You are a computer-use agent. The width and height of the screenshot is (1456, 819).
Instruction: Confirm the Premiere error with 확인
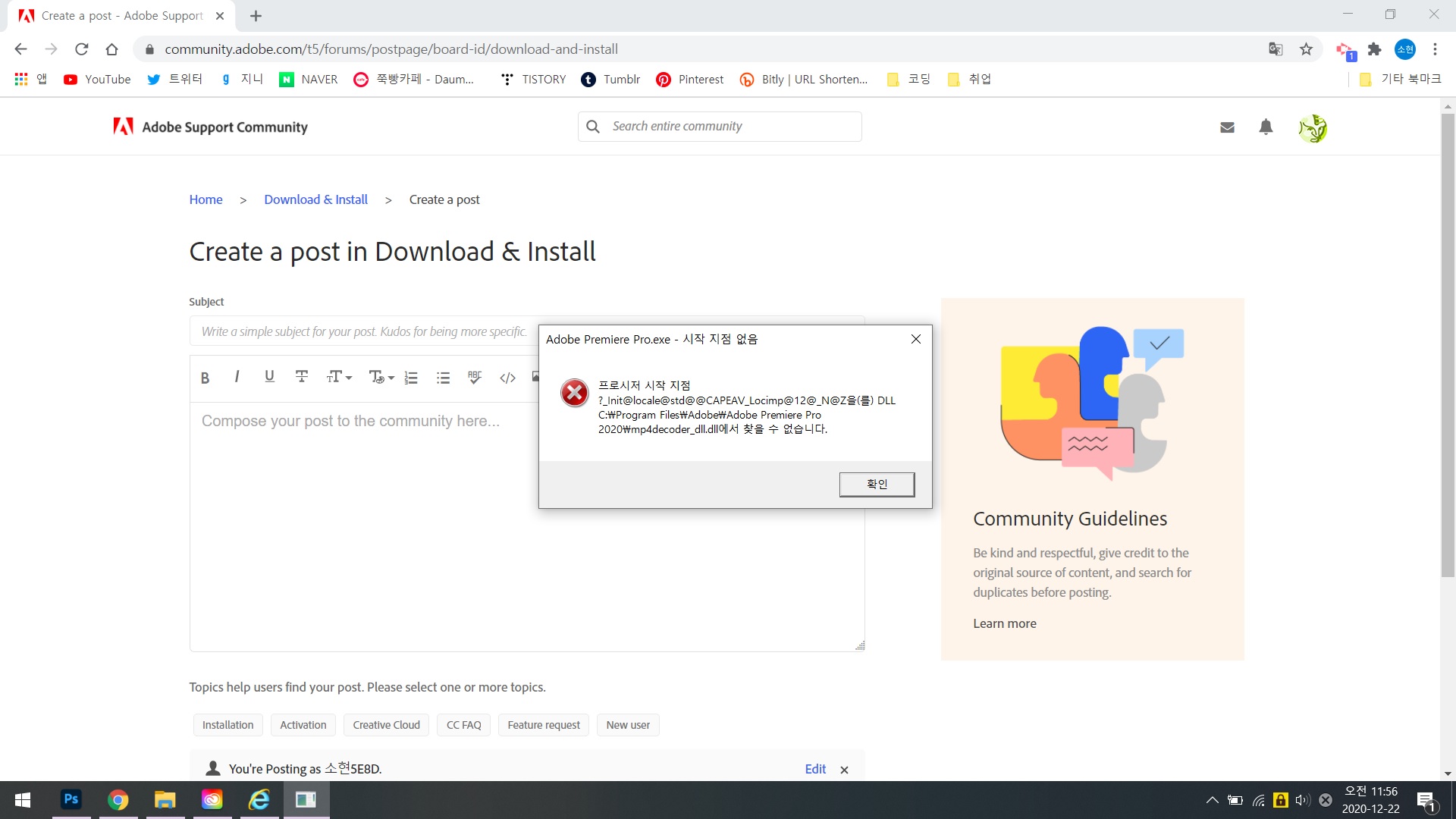coord(877,484)
